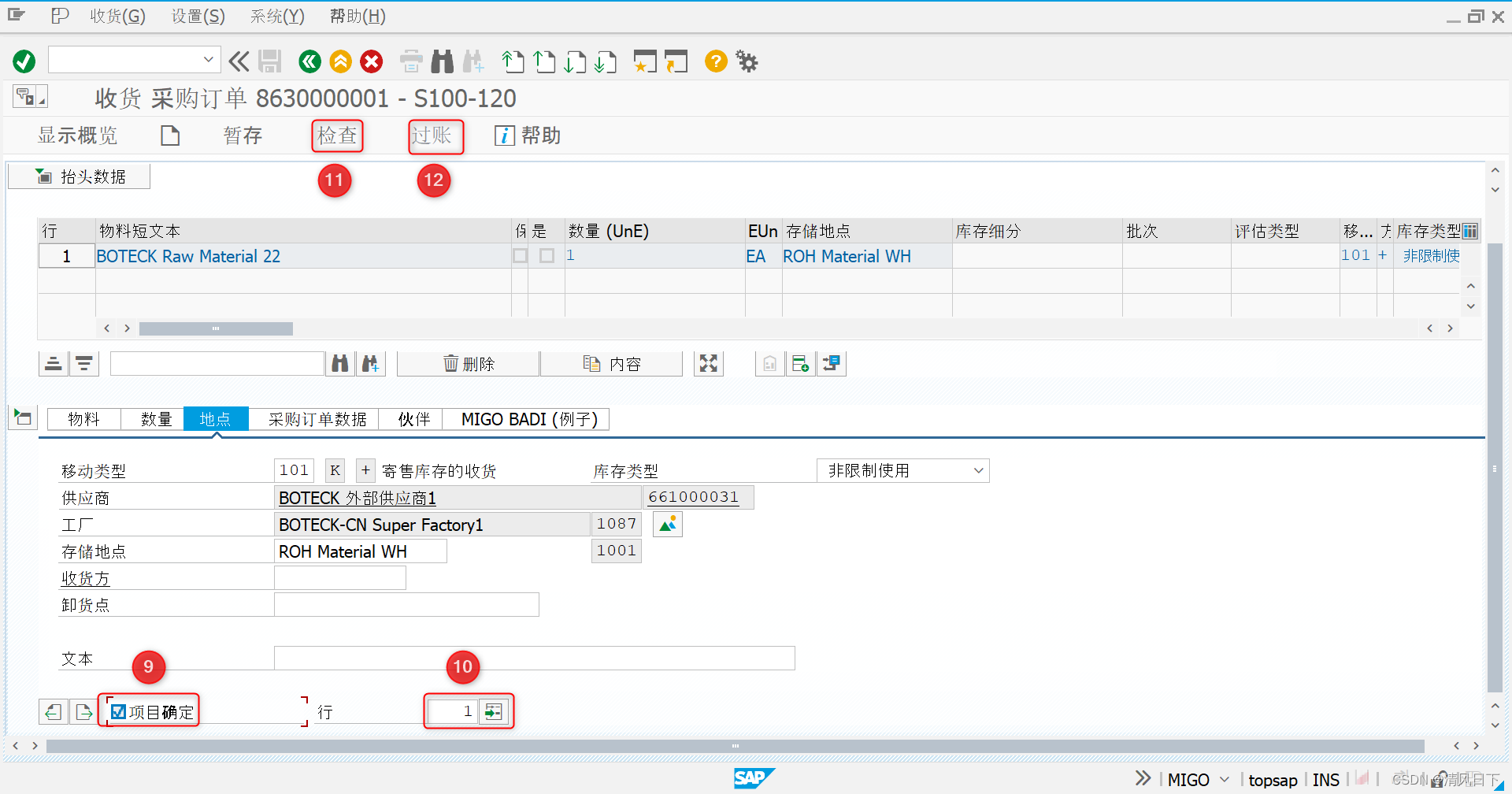Click the 帮助 info button

point(528,135)
